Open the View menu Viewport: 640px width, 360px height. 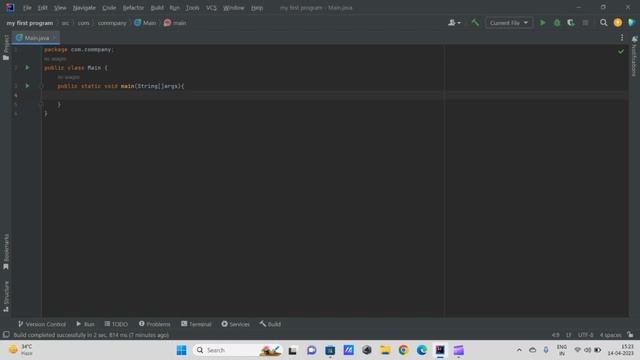60,8
